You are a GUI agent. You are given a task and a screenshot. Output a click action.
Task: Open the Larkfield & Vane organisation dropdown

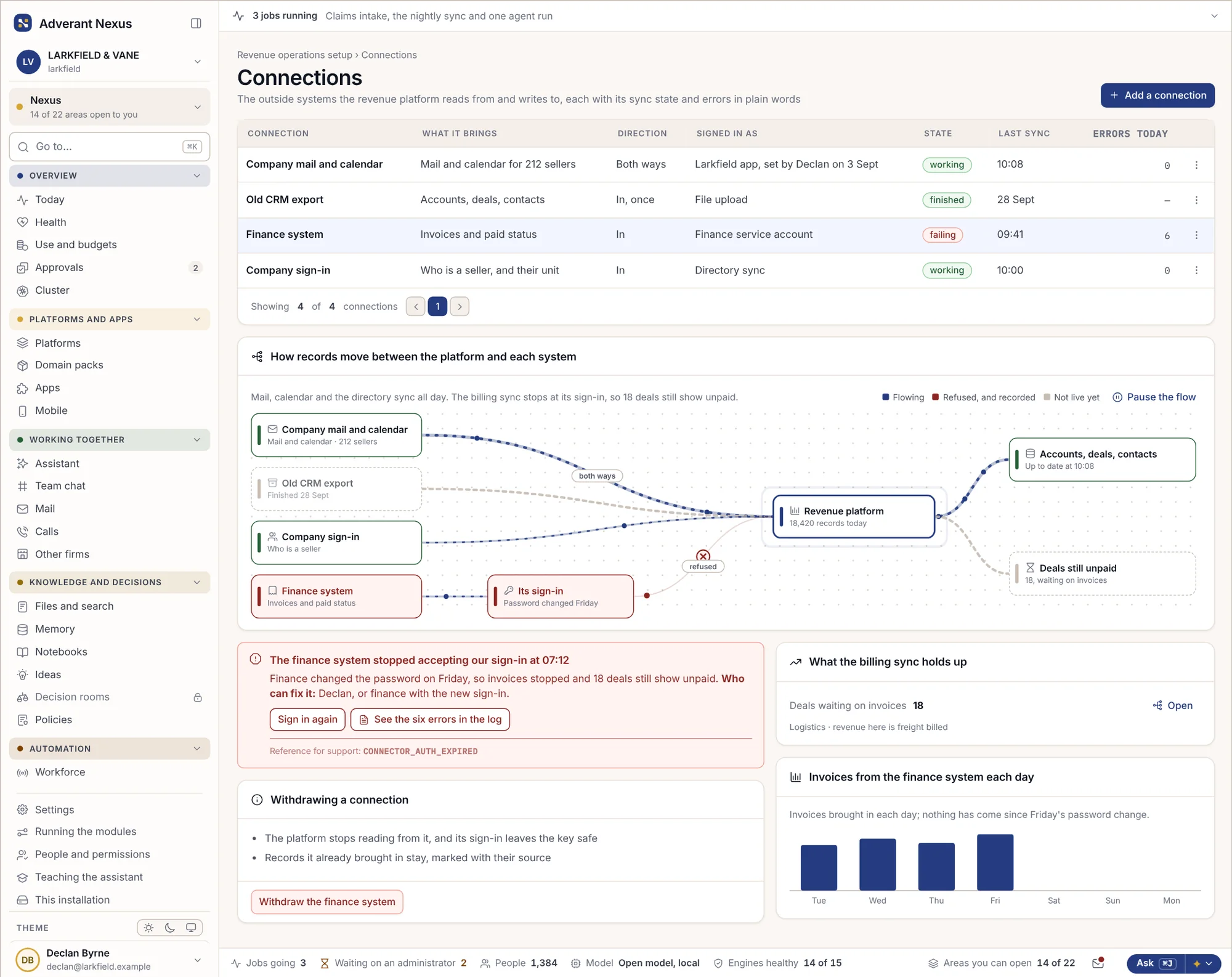tap(110, 62)
